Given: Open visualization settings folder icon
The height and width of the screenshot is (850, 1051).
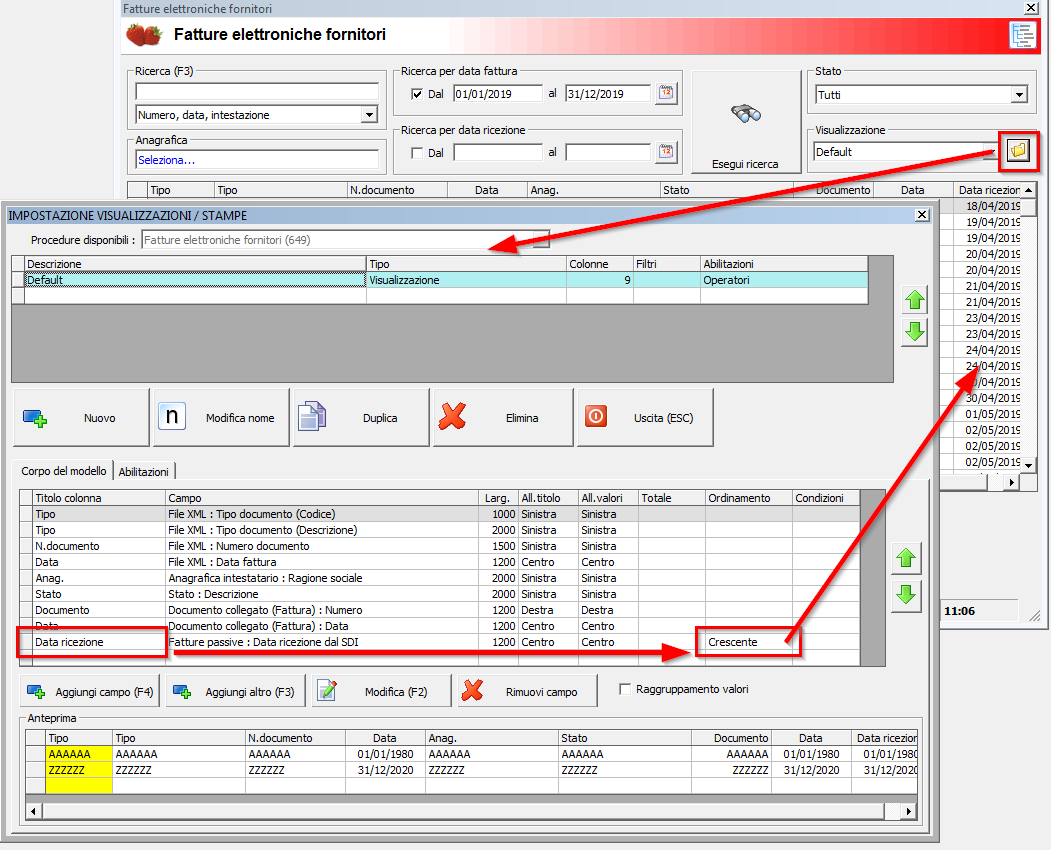Looking at the screenshot, I should (x=1018, y=151).
